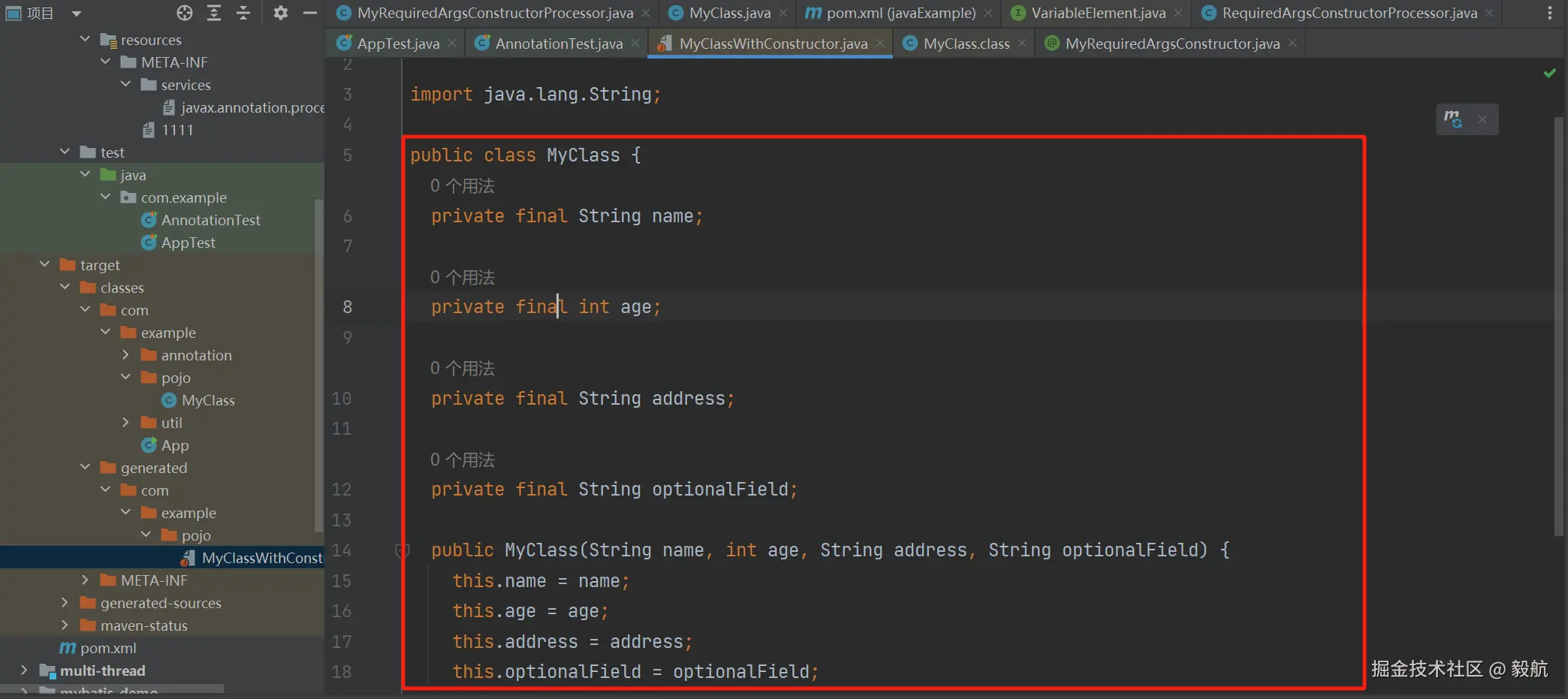Collapse the classes folder
The image size is (1568, 699).
tap(65, 287)
